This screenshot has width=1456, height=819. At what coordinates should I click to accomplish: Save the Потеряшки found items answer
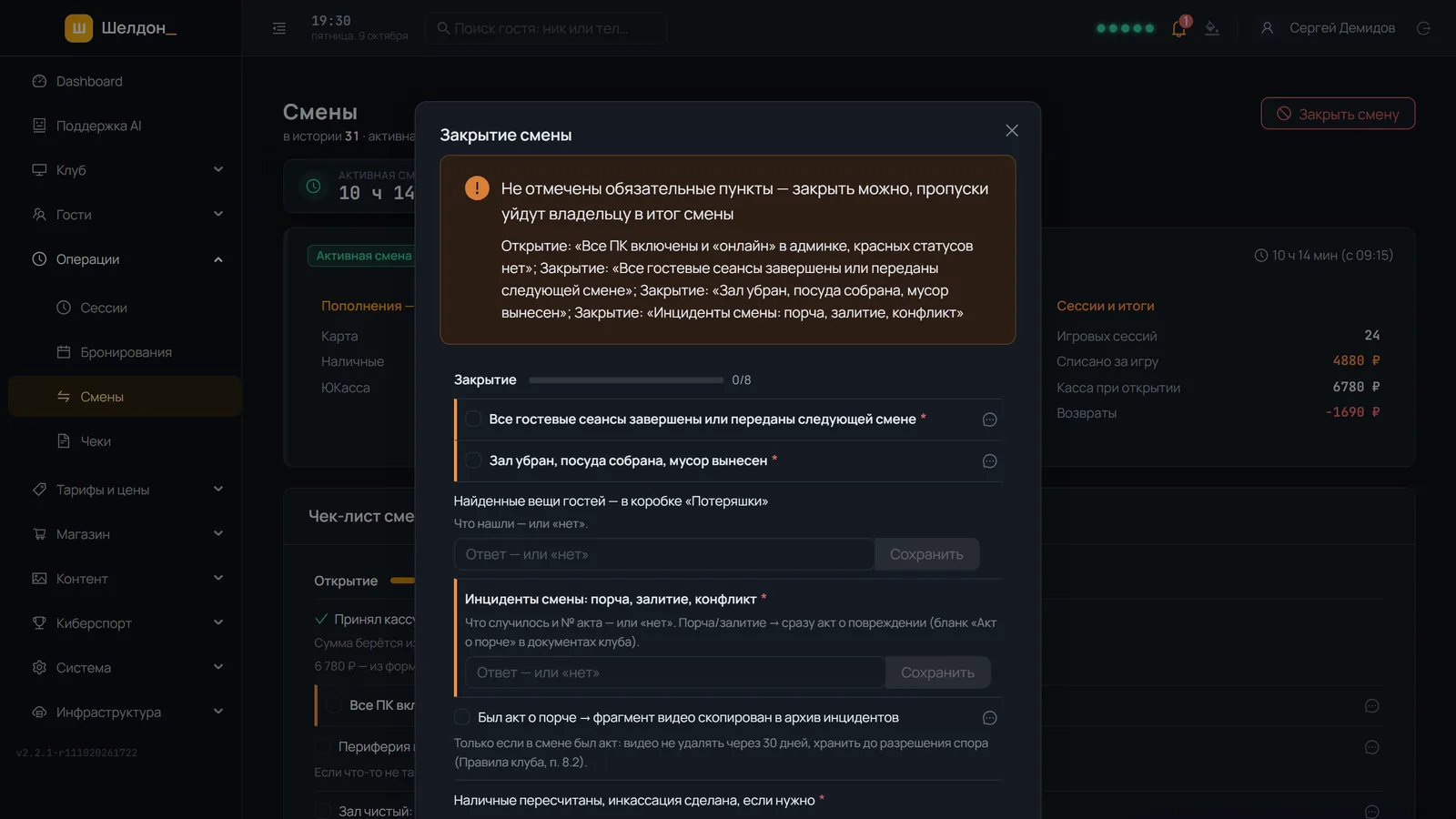(x=926, y=554)
